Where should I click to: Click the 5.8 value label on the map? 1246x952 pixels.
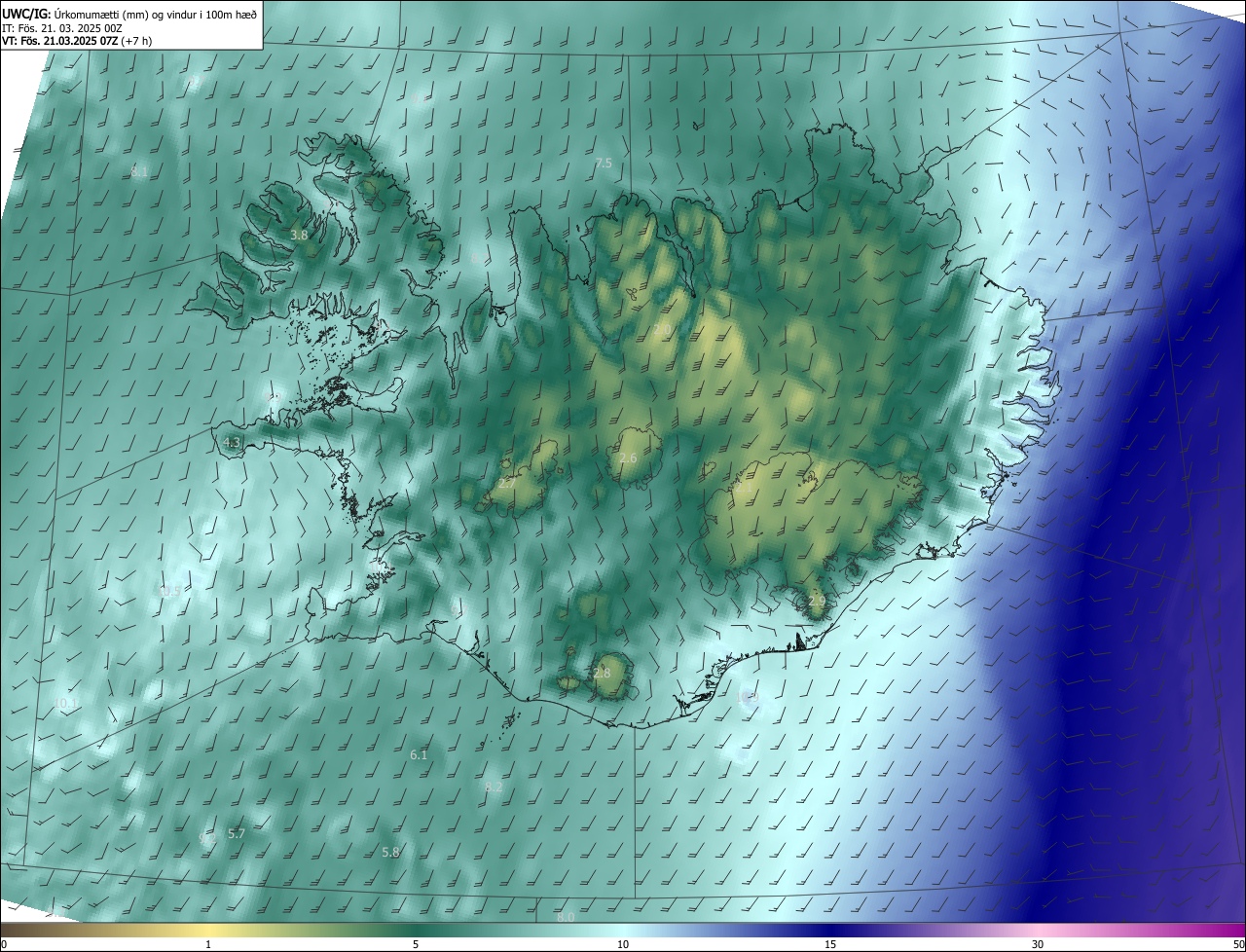coord(390,852)
